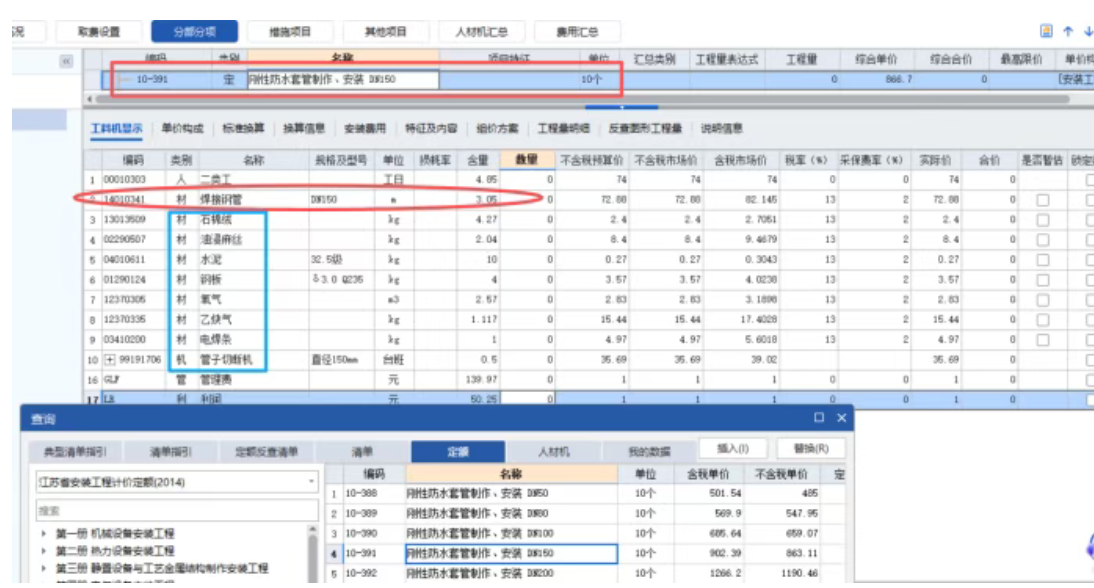
Task: Check 是否暂估 box for 焊接钢管 row
Action: [x=1042, y=200]
